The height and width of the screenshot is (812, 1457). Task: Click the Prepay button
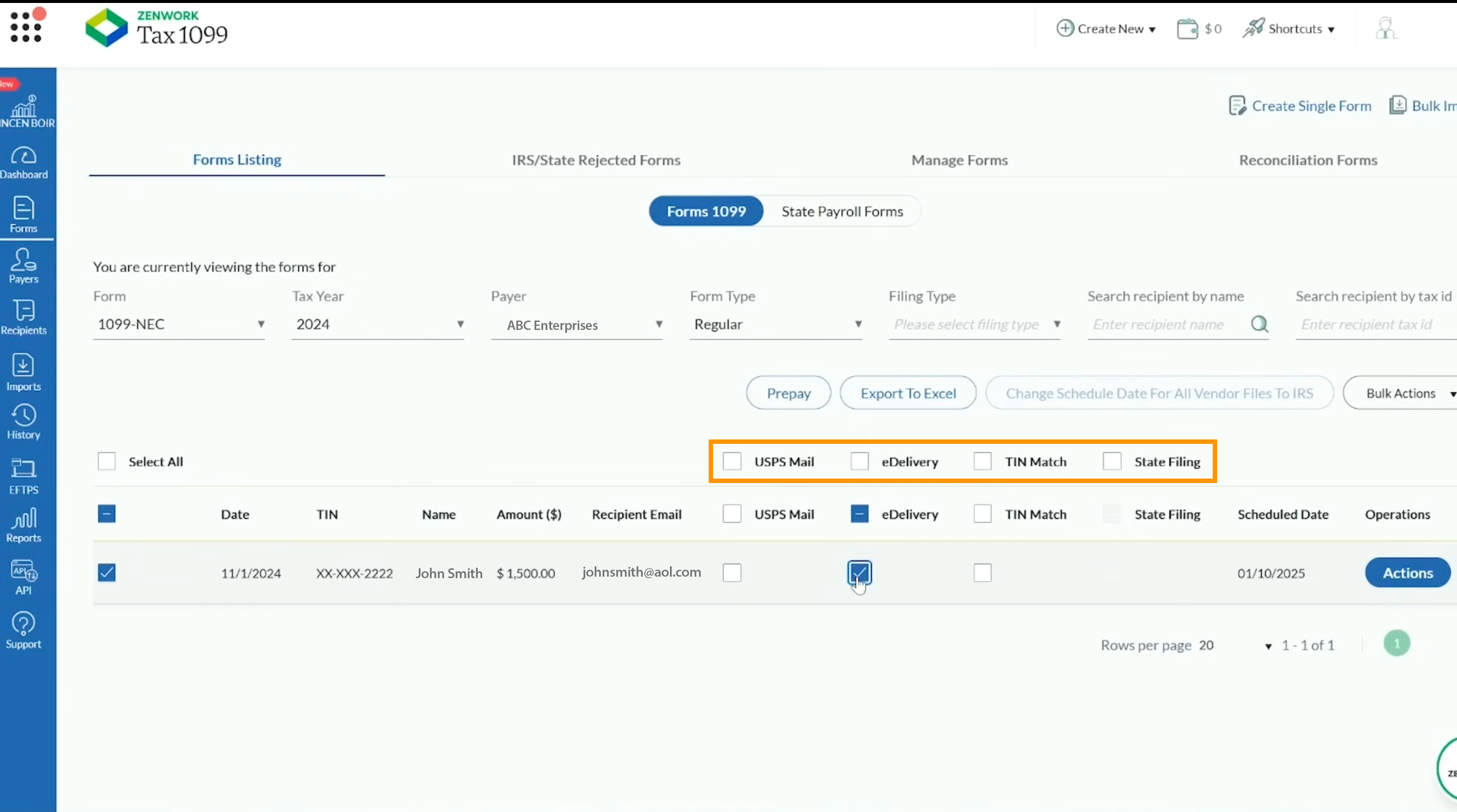point(789,393)
